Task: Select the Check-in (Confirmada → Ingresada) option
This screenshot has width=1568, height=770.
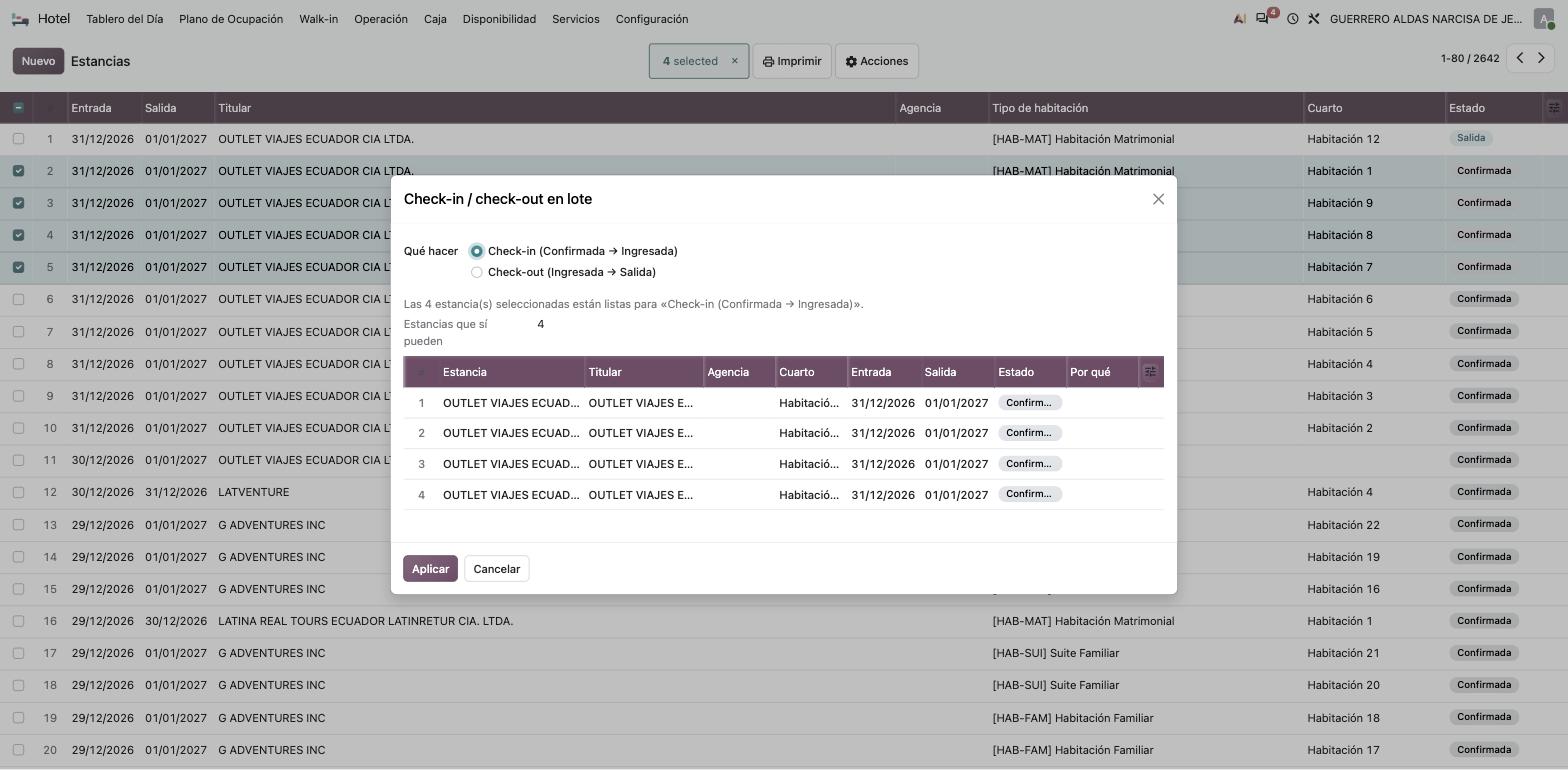Action: pos(476,251)
